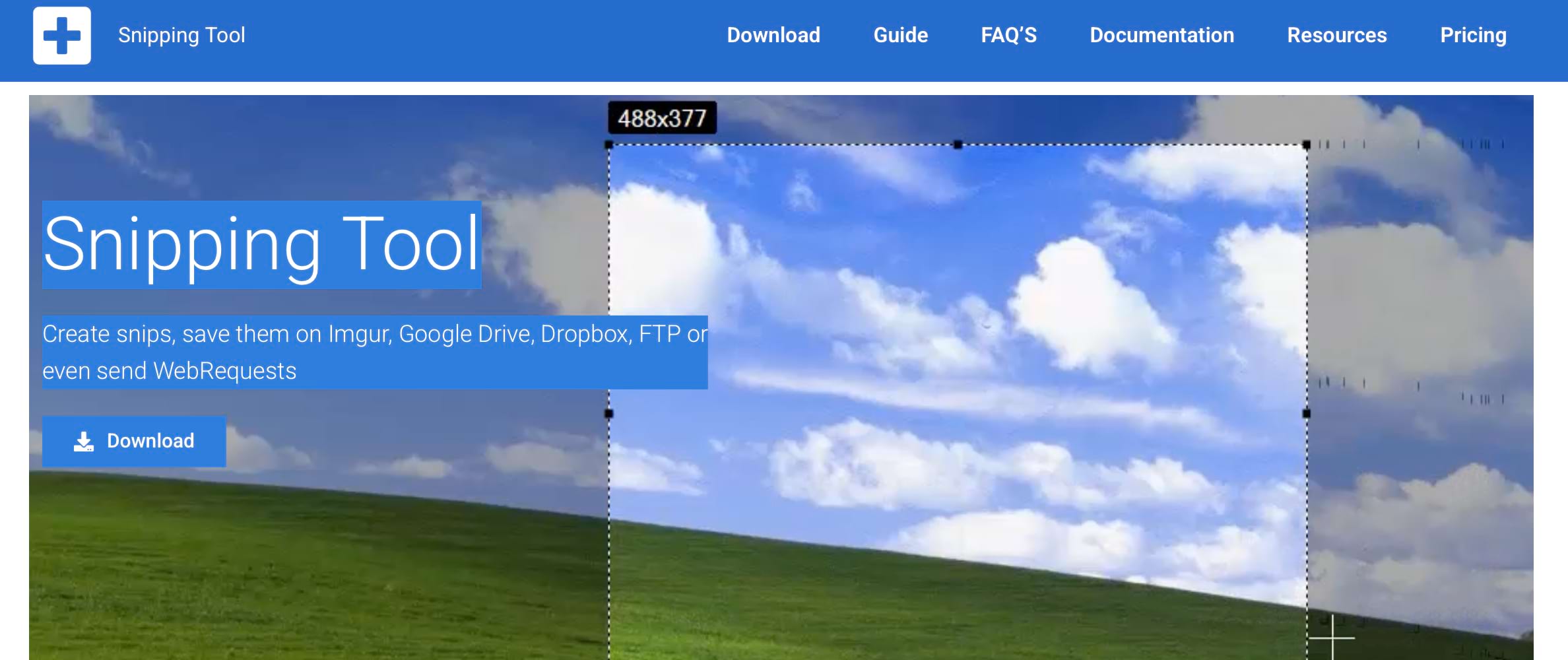The width and height of the screenshot is (1568, 660).
Task: Click the 'Create snips, save them on Imgur' text
Action: click(x=375, y=352)
